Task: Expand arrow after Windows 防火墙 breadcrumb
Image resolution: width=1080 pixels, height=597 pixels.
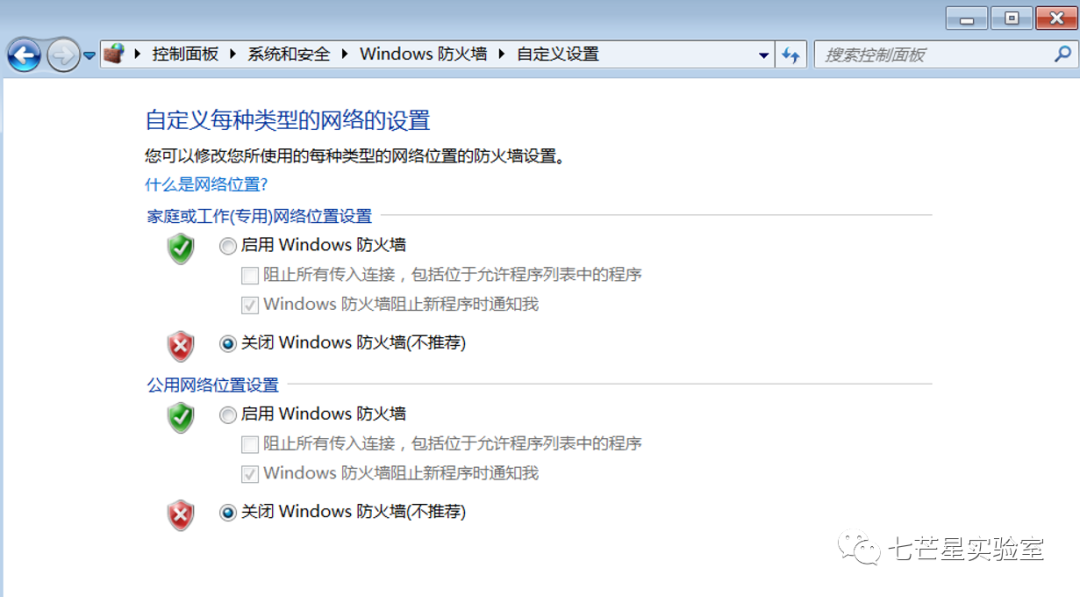Action: pyautogui.click(x=501, y=54)
